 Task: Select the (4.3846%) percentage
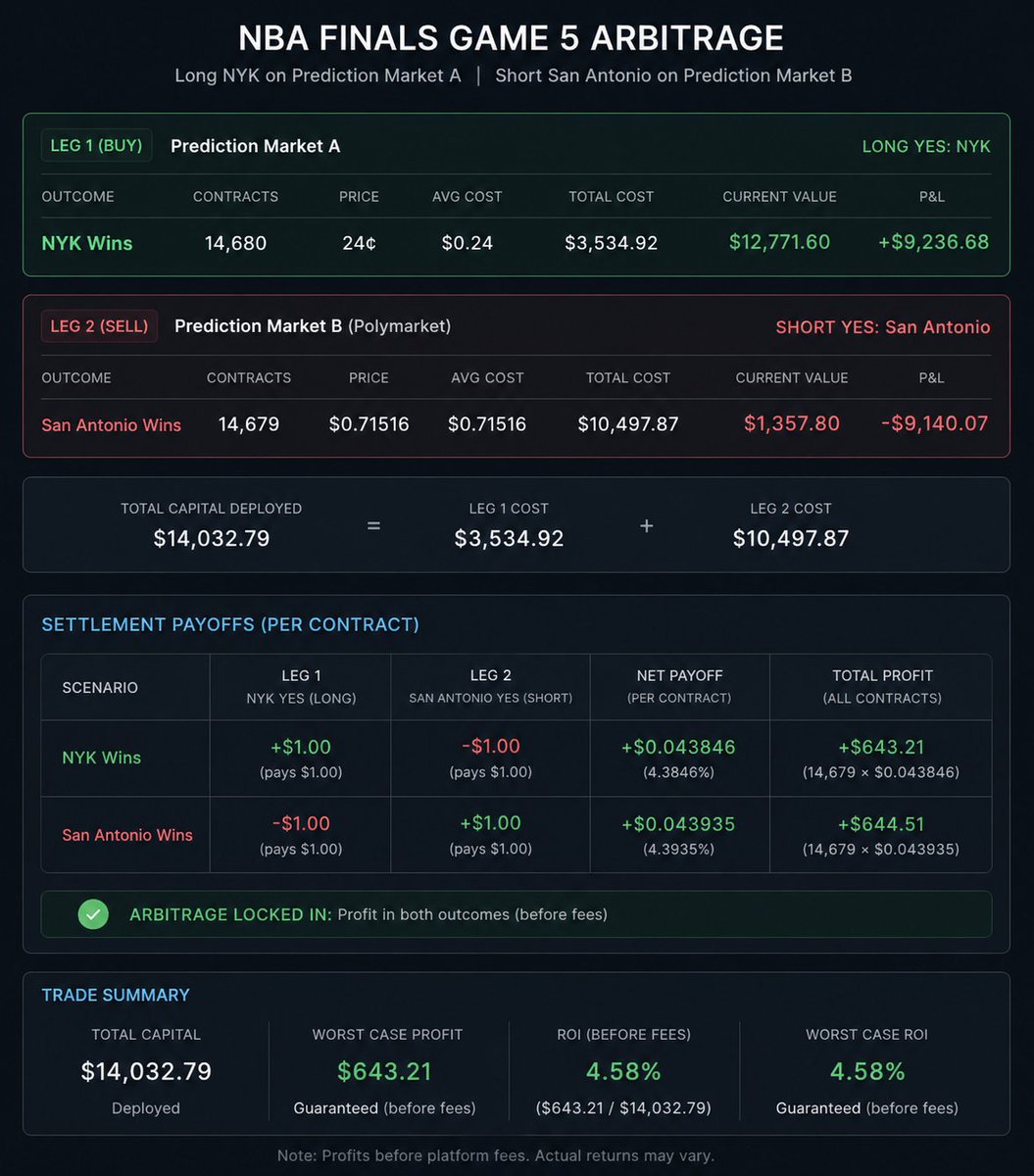[678, 772]
